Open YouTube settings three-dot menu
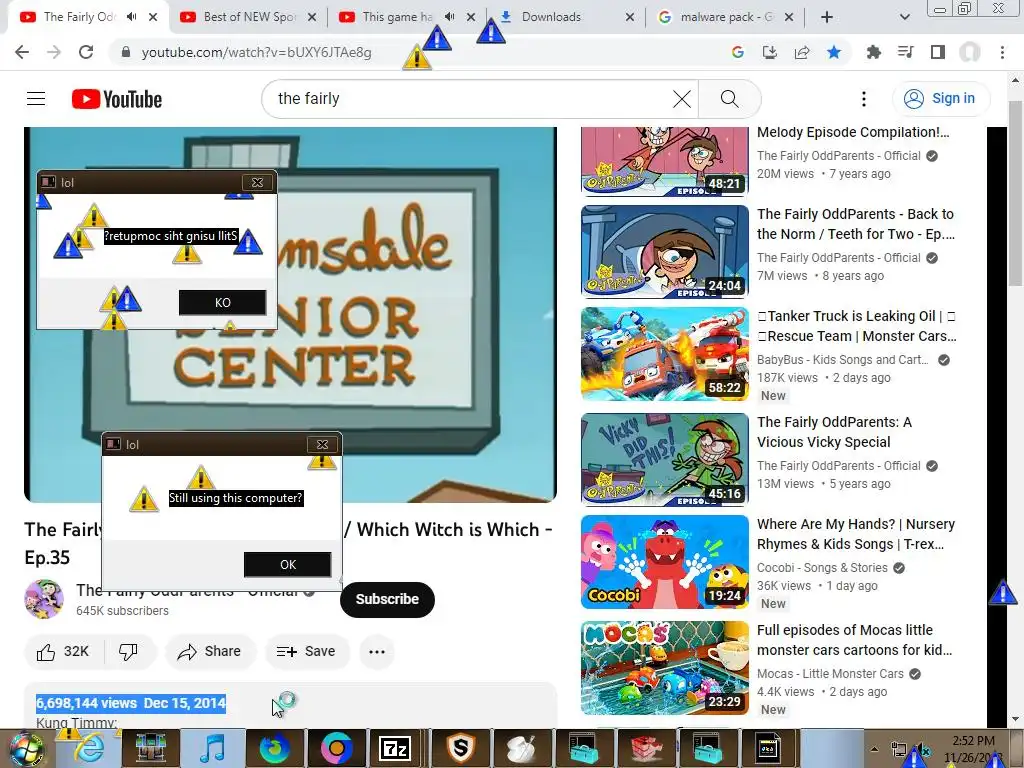The width and height of the screenshot is (1024, 768). tap(863, 99)
